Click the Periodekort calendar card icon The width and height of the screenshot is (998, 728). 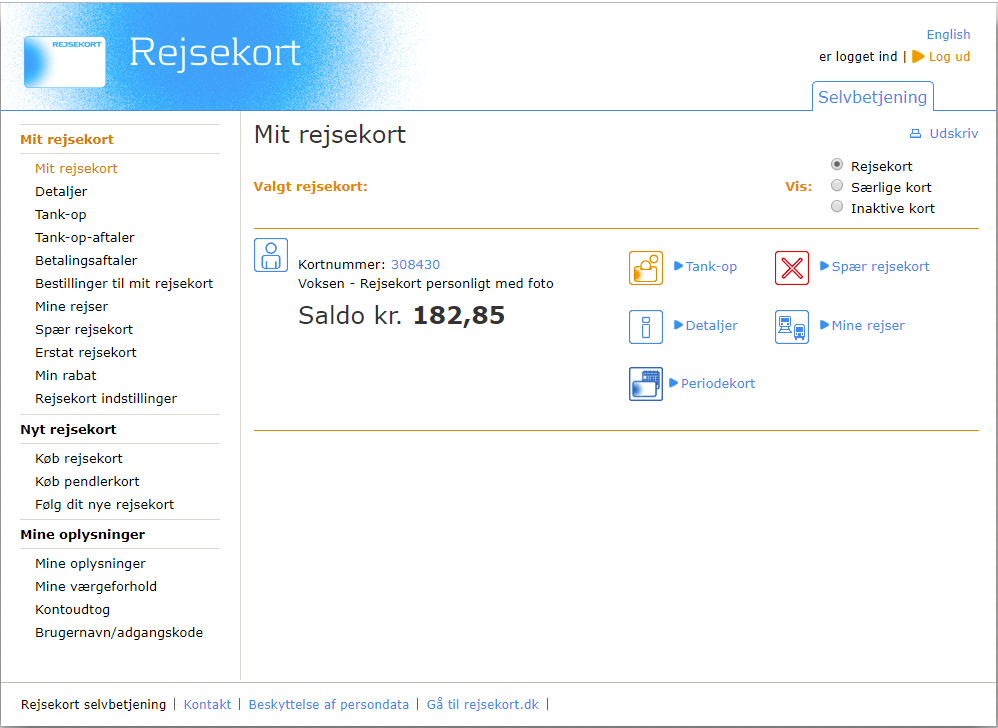(x=645, y=384)
